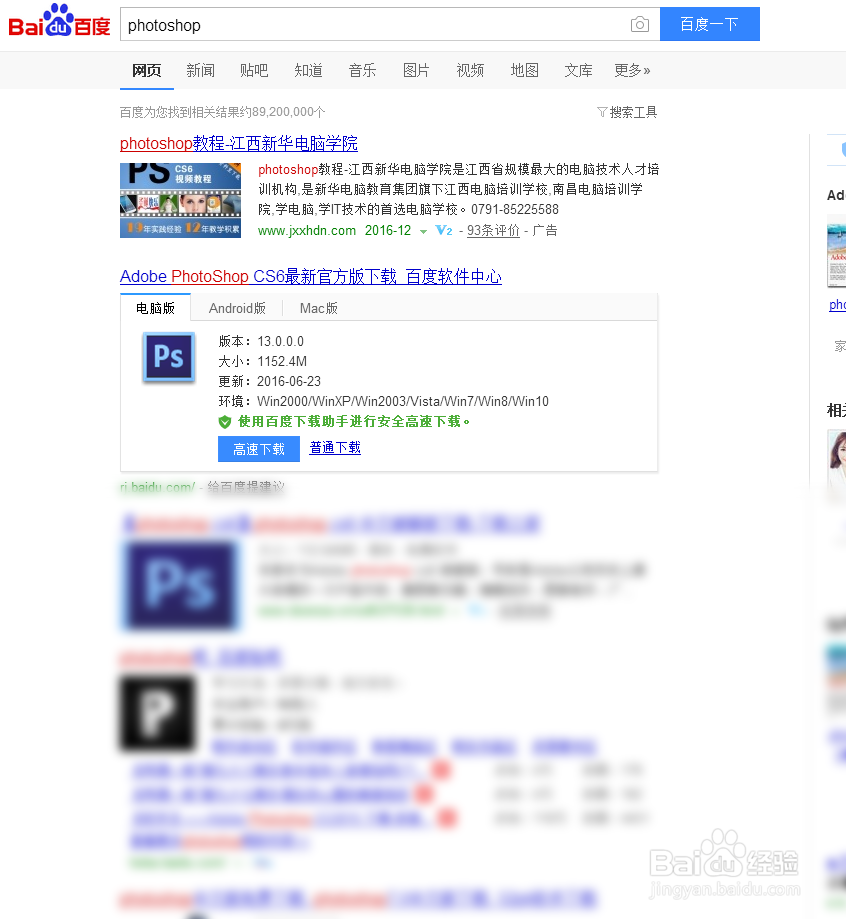This screenshot has height=919, width=846.
Task: Switch to the 图片 tab
Action: [x=416, y=71]
